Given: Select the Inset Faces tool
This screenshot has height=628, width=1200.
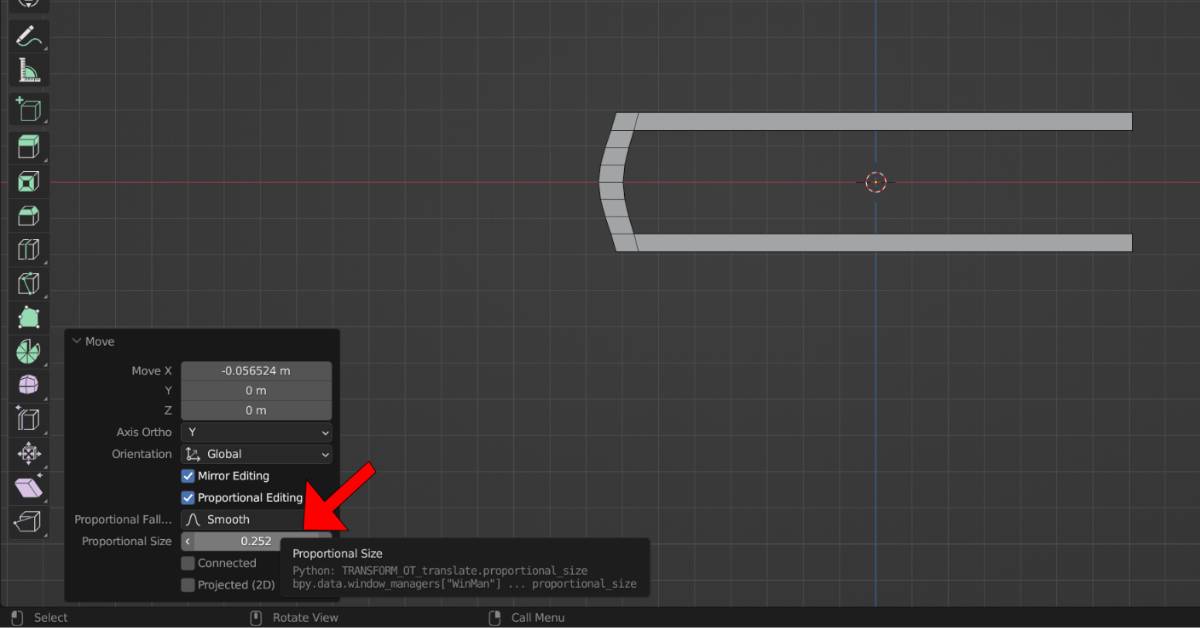Looking at the screenshot, I should [x=27, y=181].
